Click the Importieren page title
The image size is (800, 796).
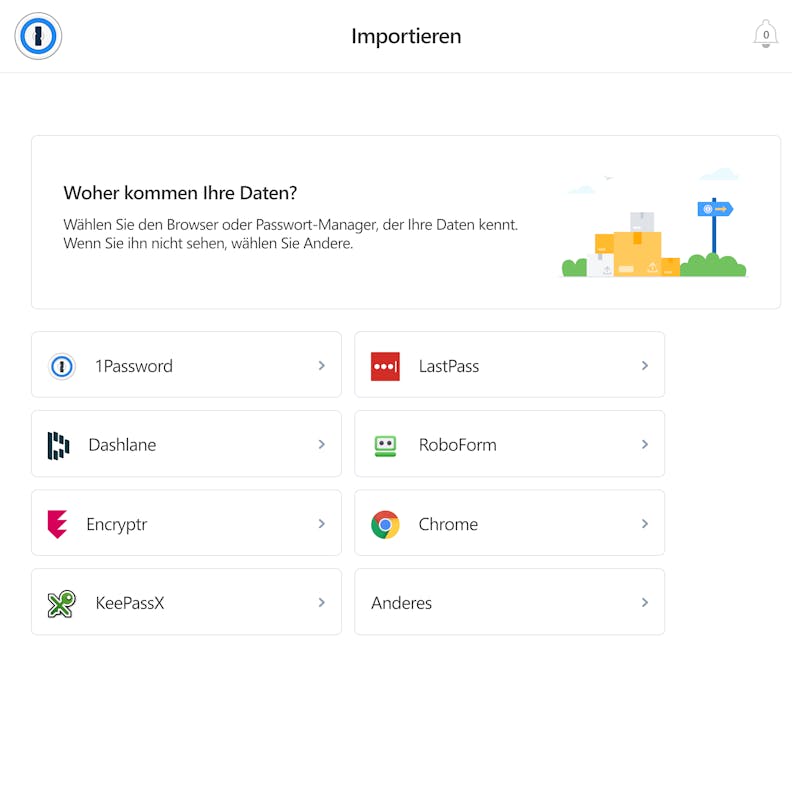(406, 36)
